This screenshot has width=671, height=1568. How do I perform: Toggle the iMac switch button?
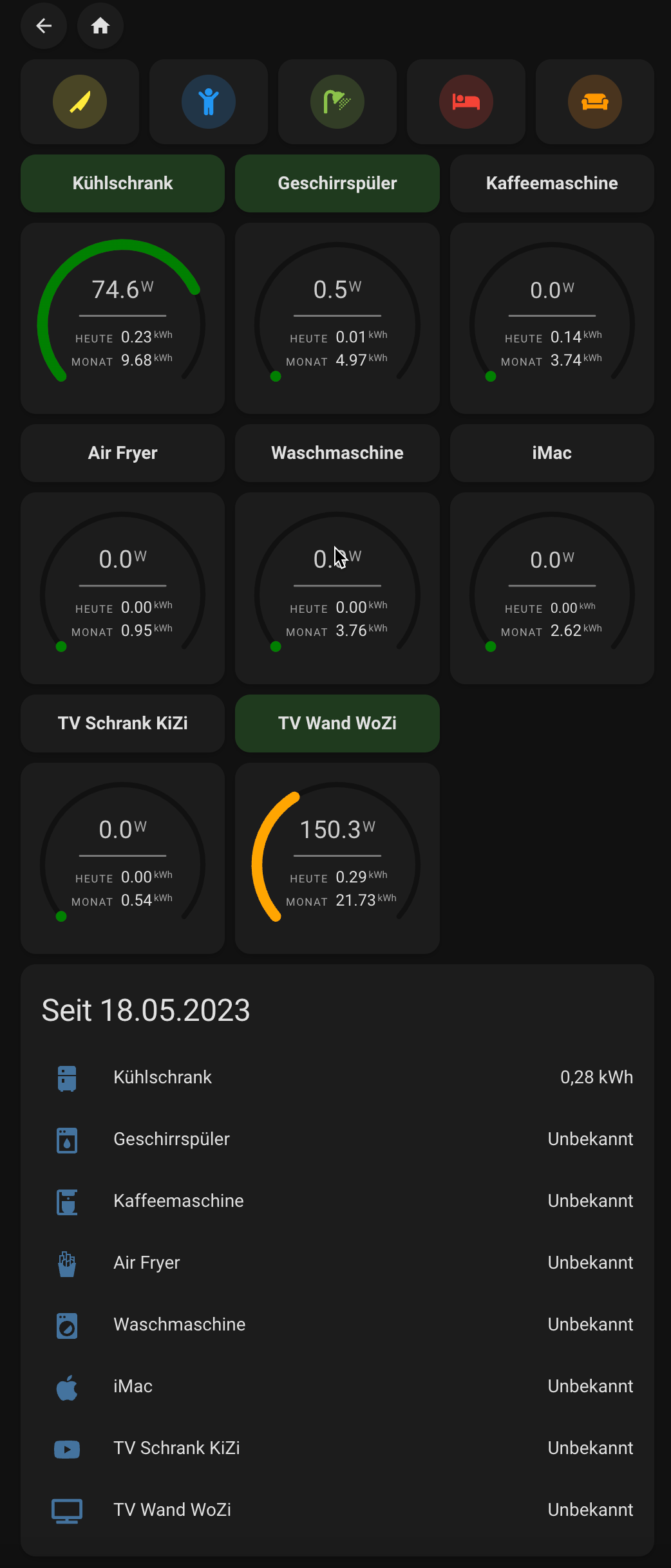tap(552, 453)
